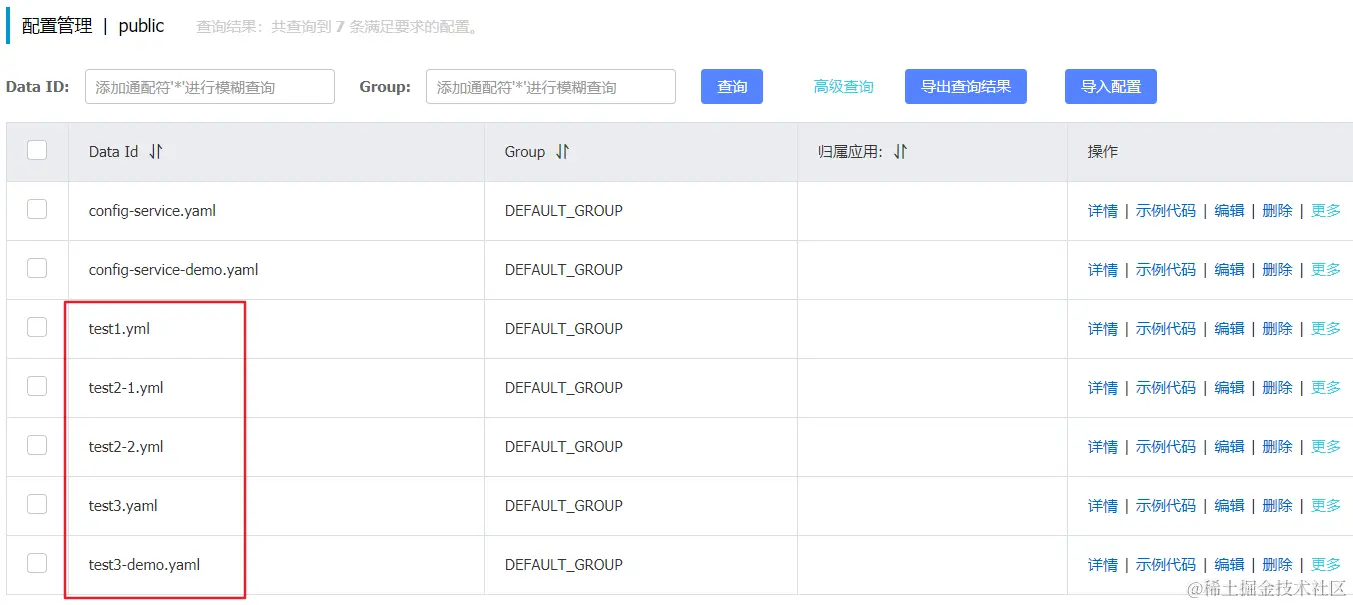Click the 查询 search button
The width and height of the screenshot is (1353, 605).
[732, 87]
